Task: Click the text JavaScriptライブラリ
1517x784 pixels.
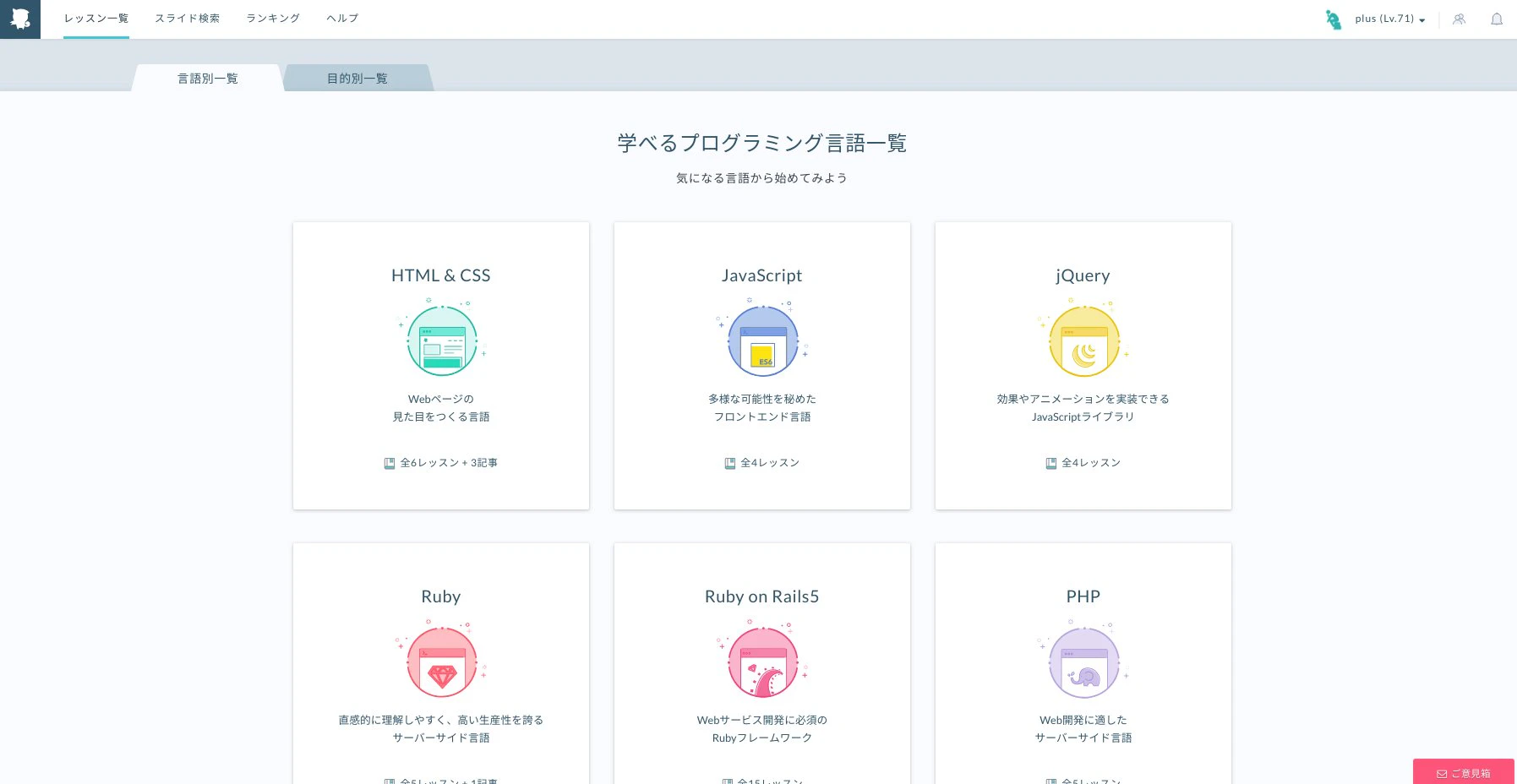Action: click(x=1083, y=416)
